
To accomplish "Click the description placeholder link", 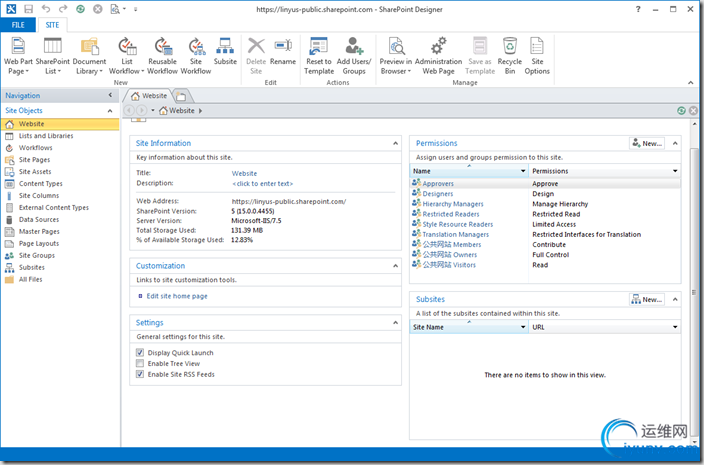I will coord(262,184).
